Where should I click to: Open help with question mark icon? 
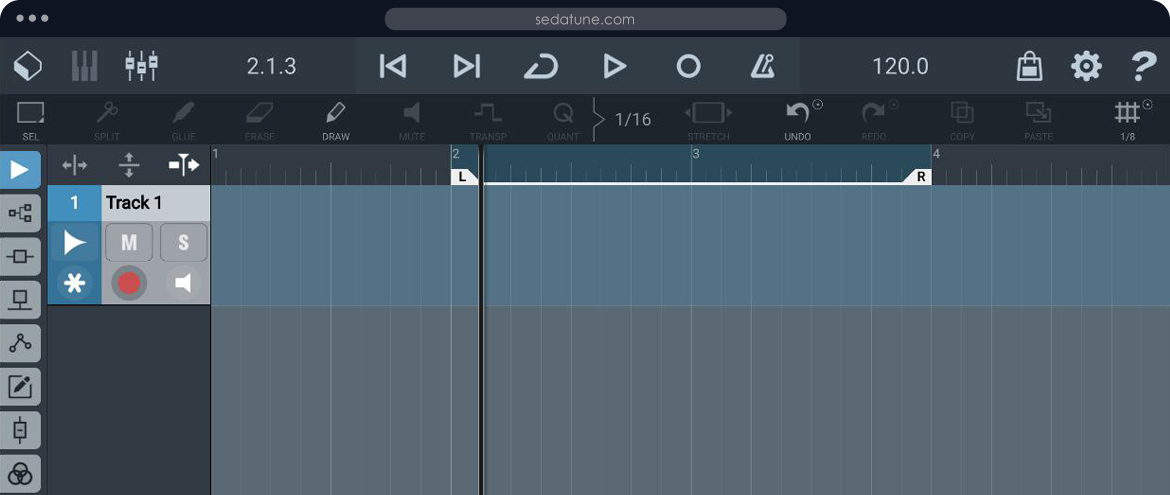(1143, 66)
